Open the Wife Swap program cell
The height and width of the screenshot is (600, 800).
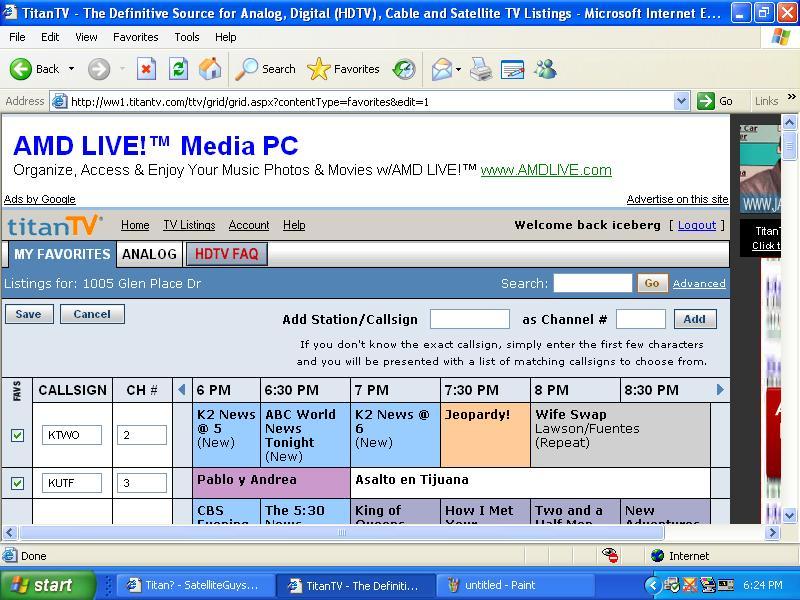tap(620, 435)
